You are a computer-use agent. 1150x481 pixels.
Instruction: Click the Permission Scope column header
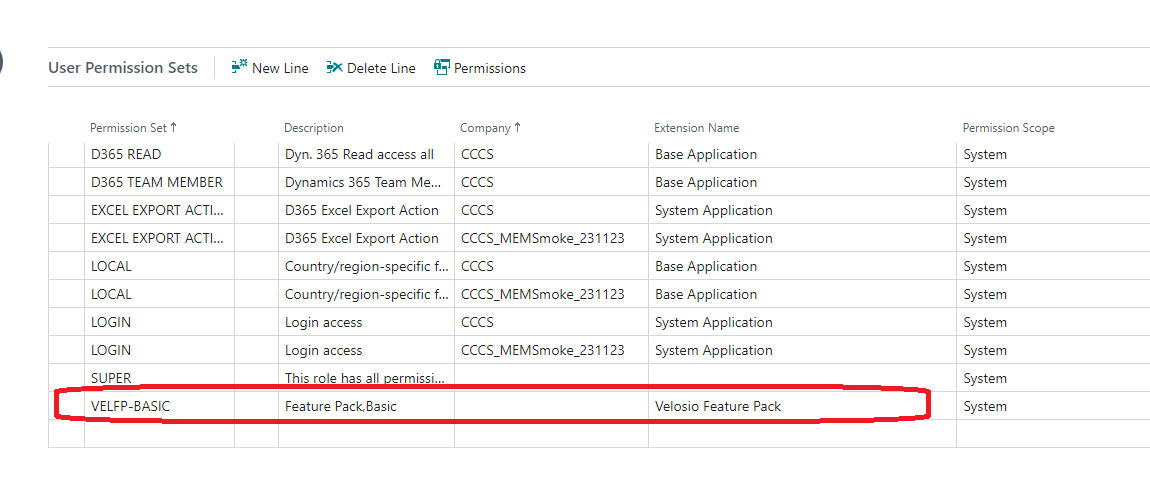[1008, 128]
